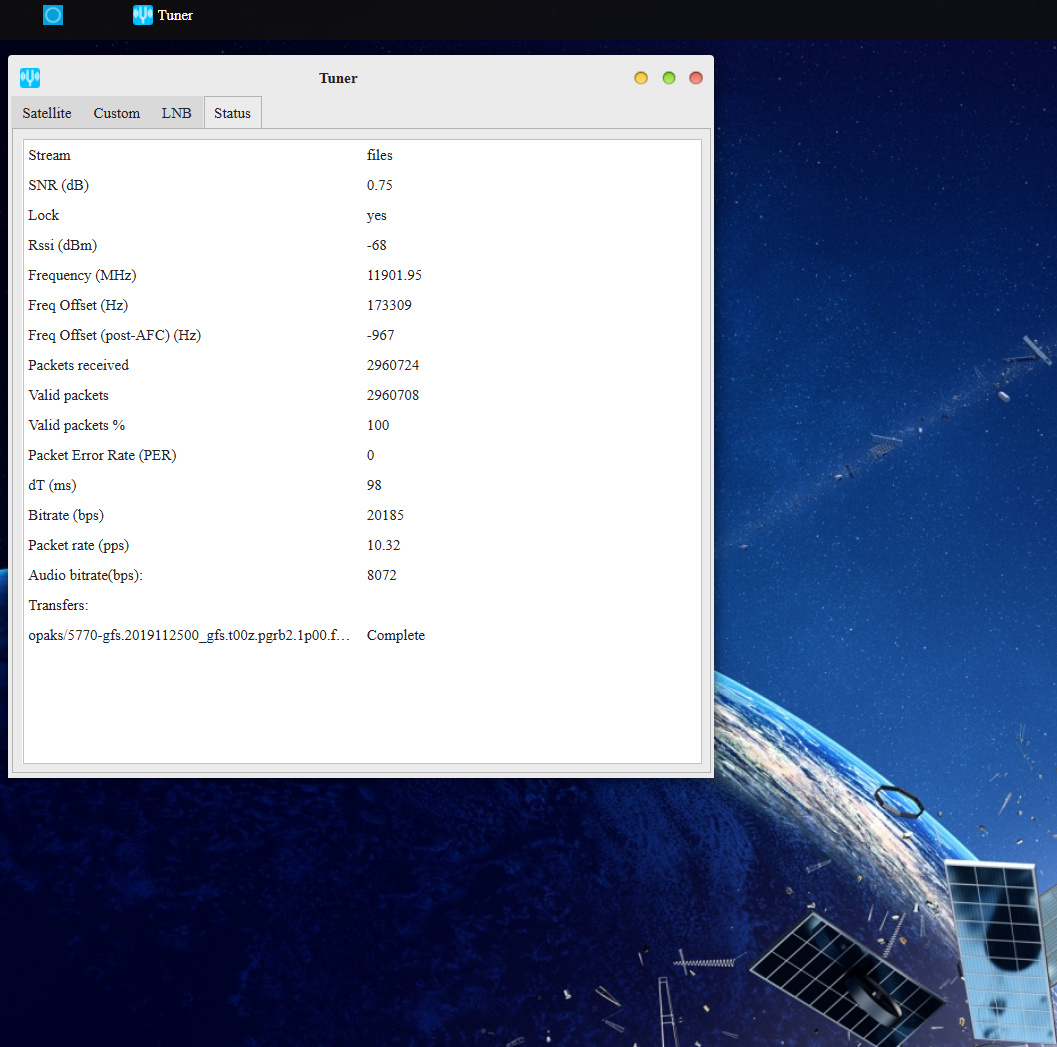
Task: Select the LNB tab
Action: click(x=176, y=113)
